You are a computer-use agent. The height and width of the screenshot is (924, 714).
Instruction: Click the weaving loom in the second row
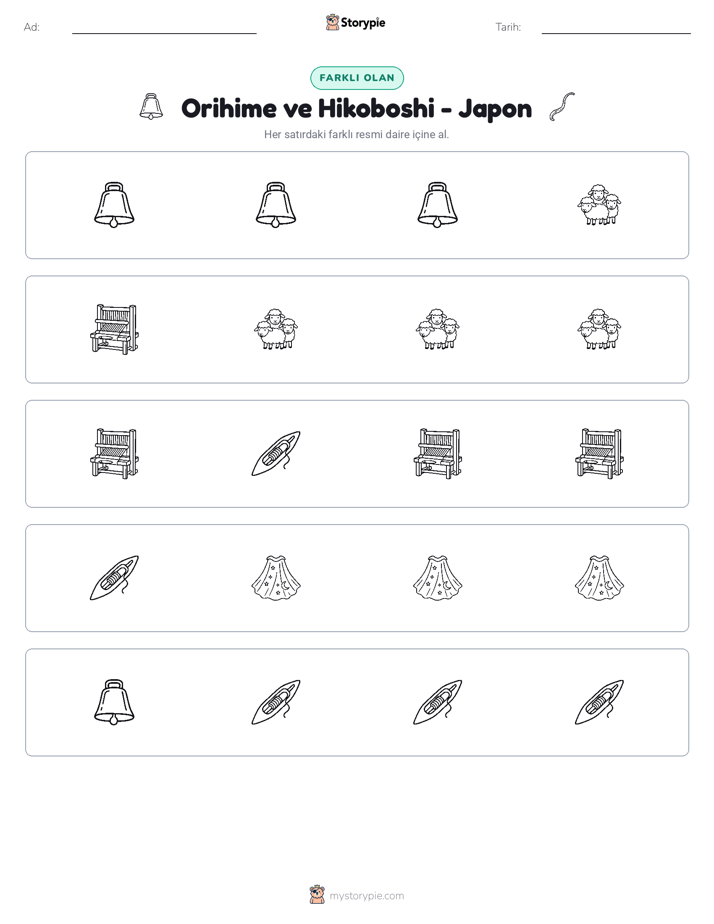pyautogui.click(x=114, y=329)
